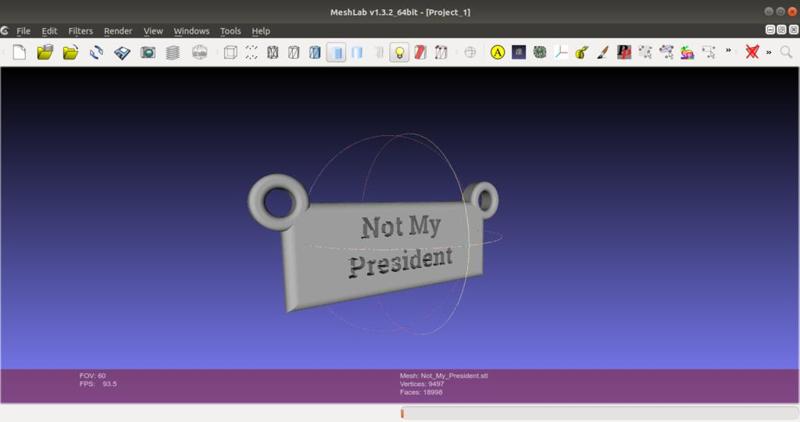
Task: Click the Vertices: 9497 readout
Action: tap(422, 384)
